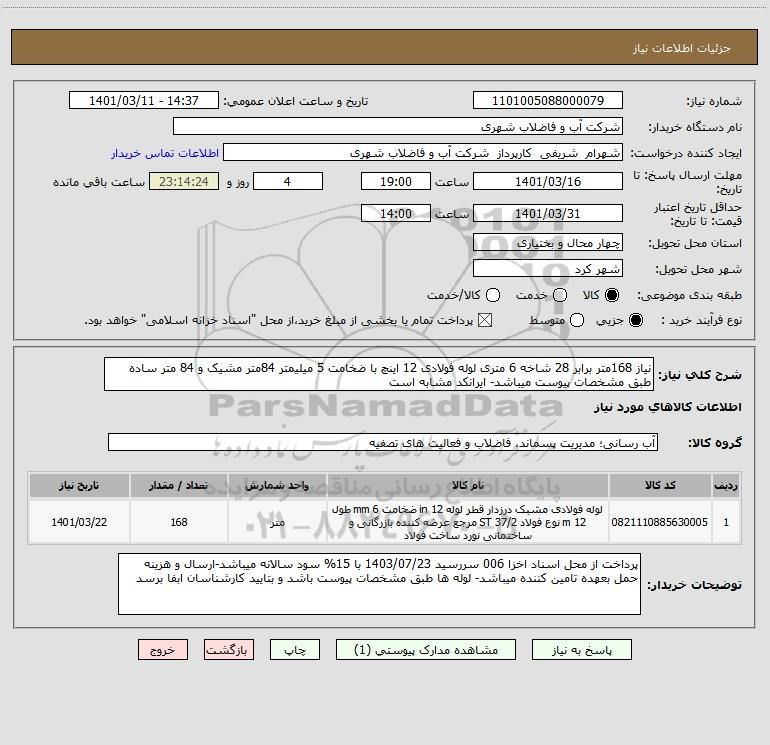Select the کالا radio button
The height and width of the screenshot is (745, 770).
[x=612, y=295]
